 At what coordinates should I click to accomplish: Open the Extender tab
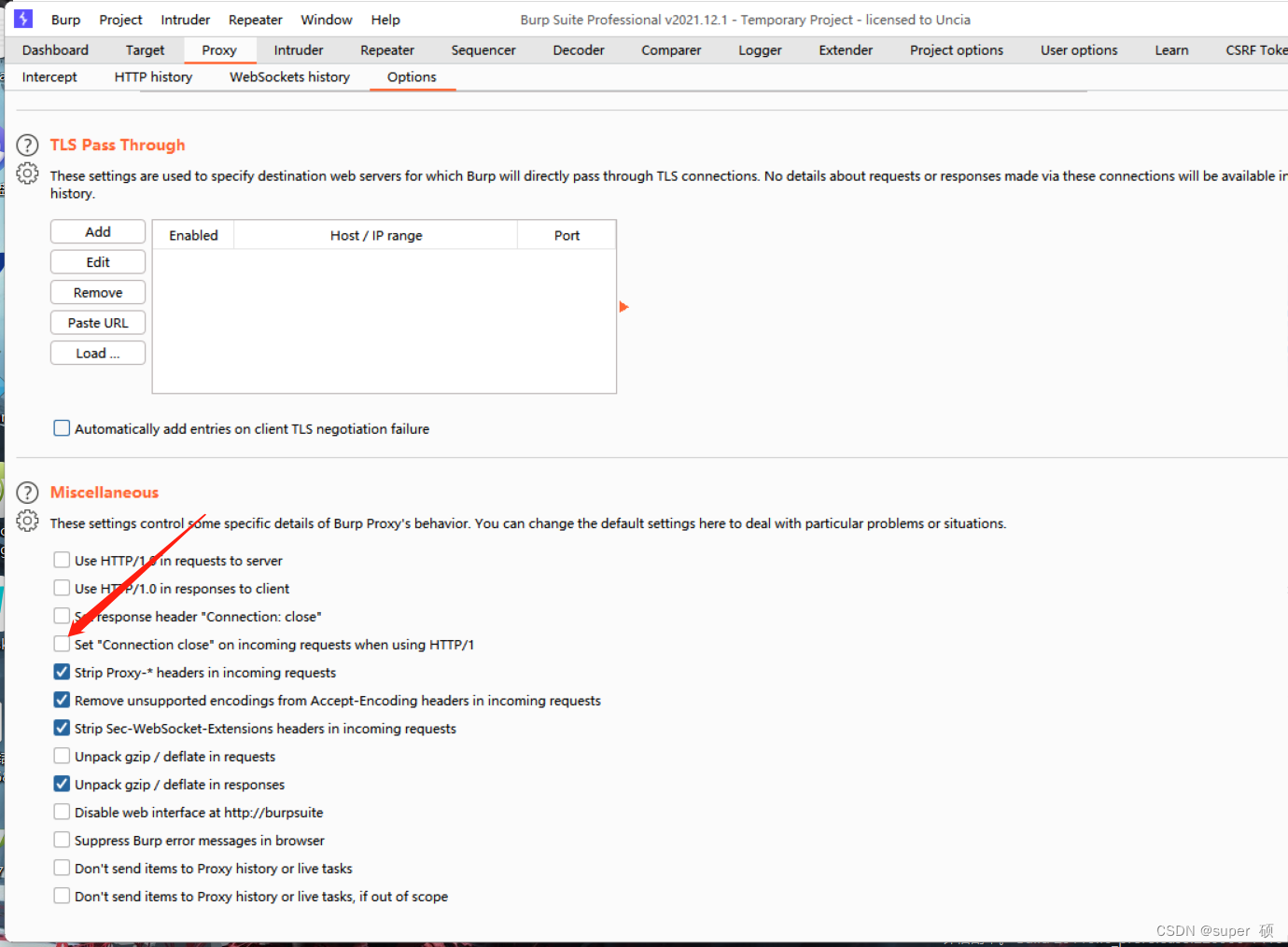pos(846,50)
